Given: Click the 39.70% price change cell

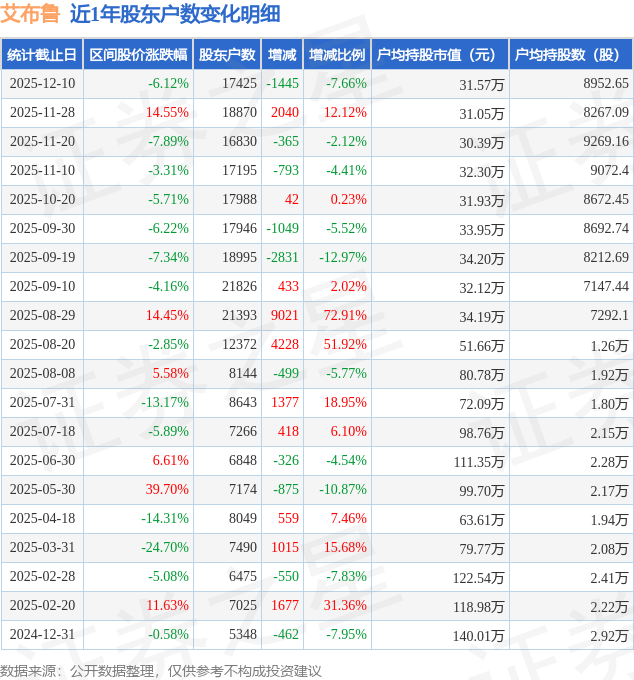Looking at the screenshot, I should click(167, 490).
